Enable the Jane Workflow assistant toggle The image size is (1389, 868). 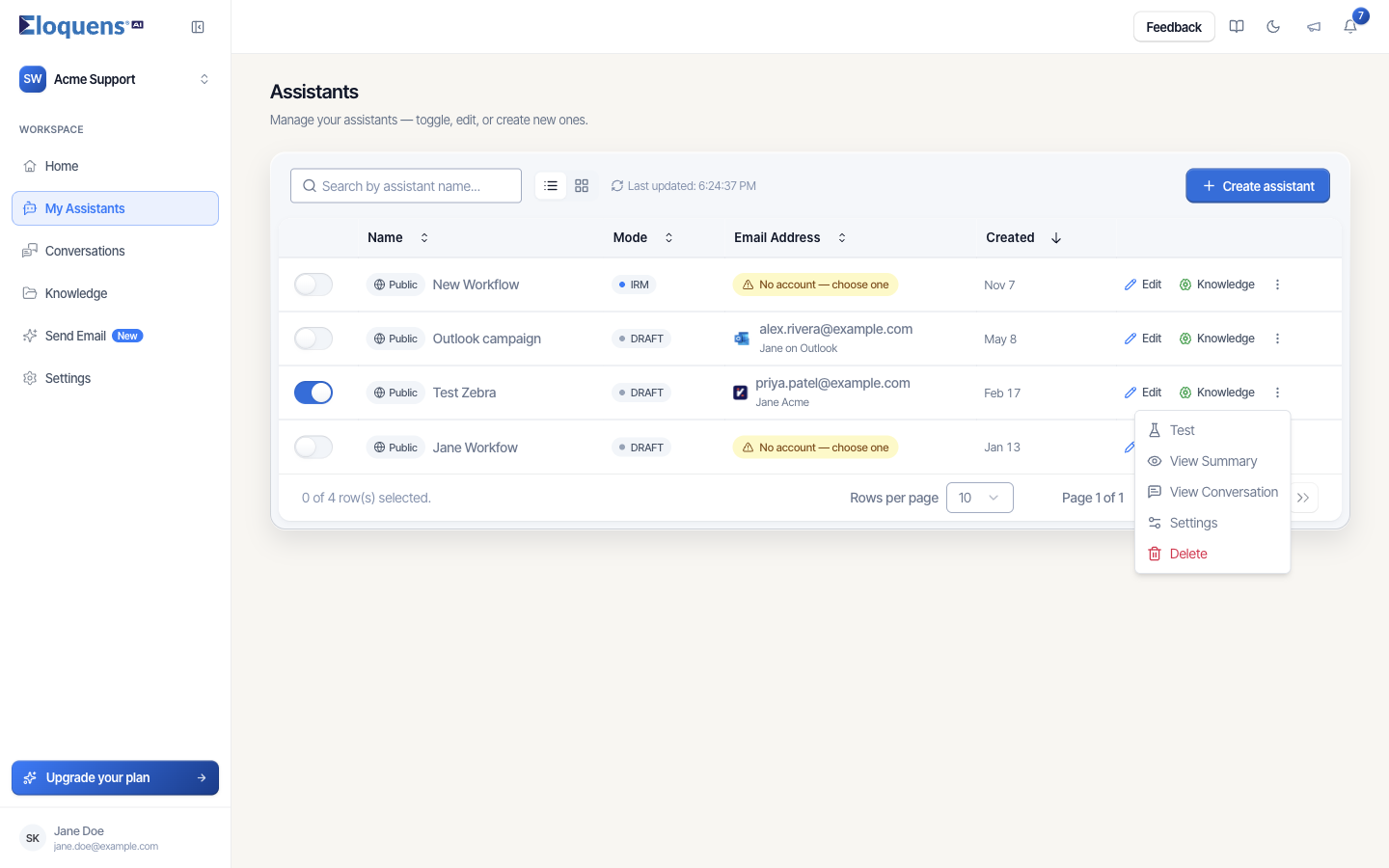click(313, 447)
